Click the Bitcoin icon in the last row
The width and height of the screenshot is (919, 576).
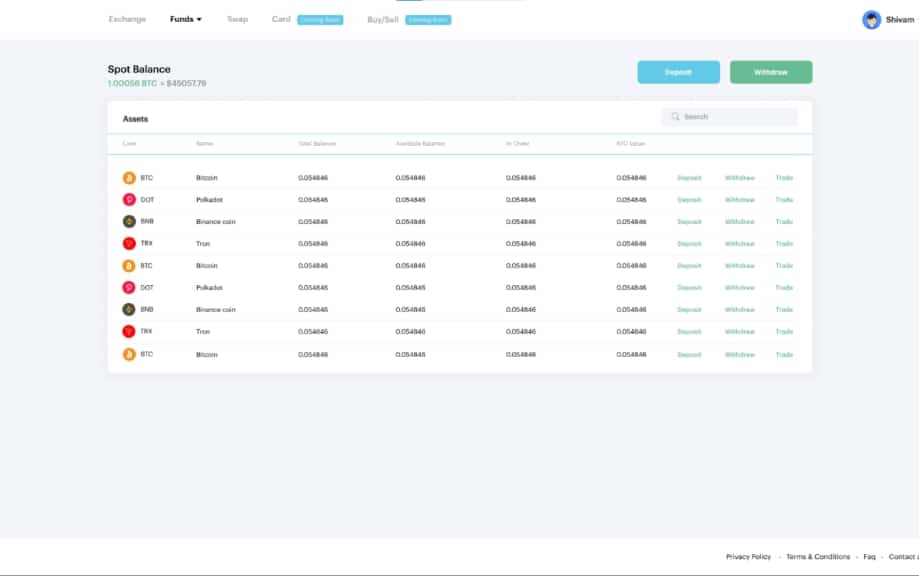[129, 354]
